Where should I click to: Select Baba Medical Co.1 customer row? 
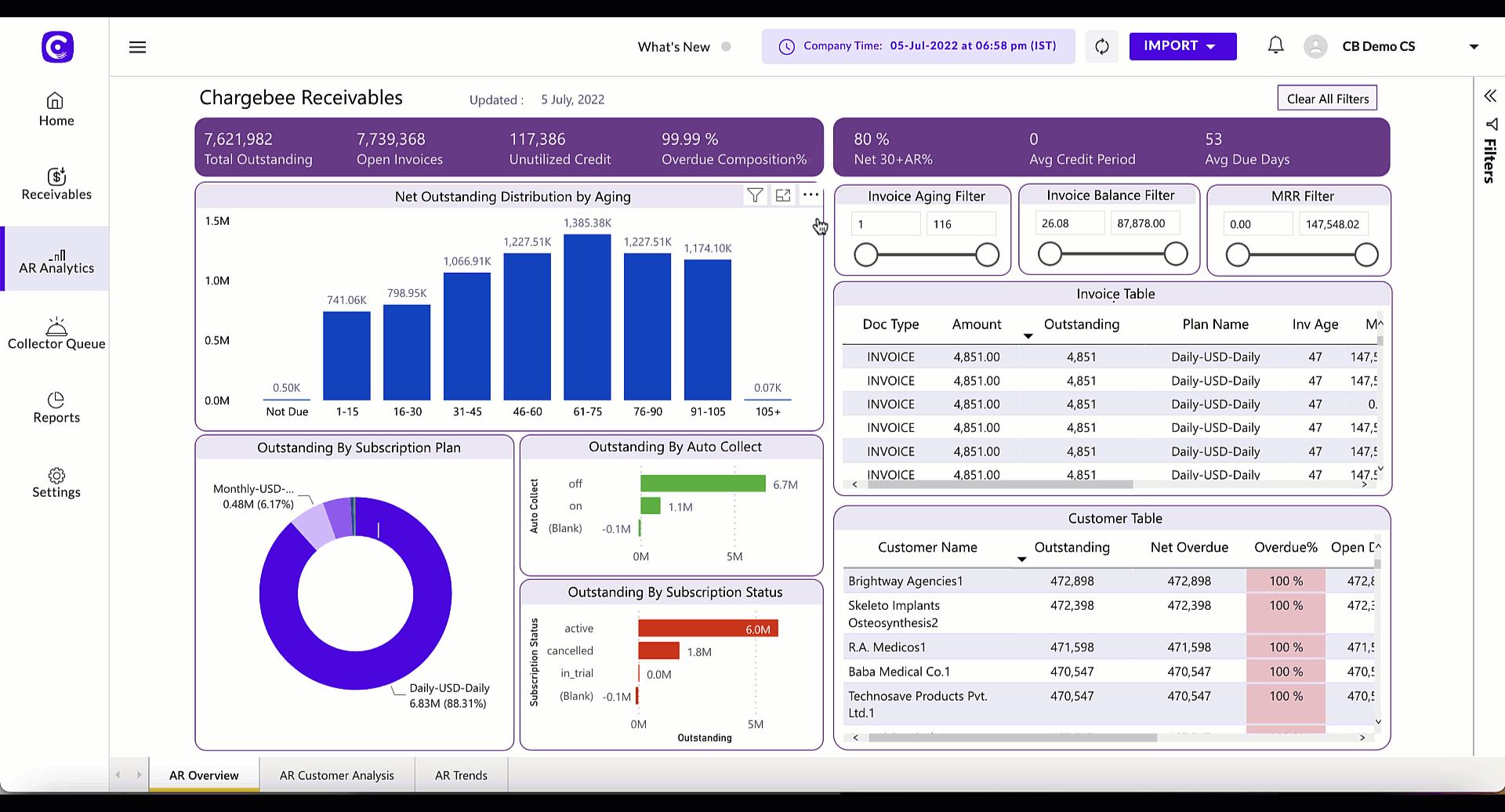tap(1108, 672)
